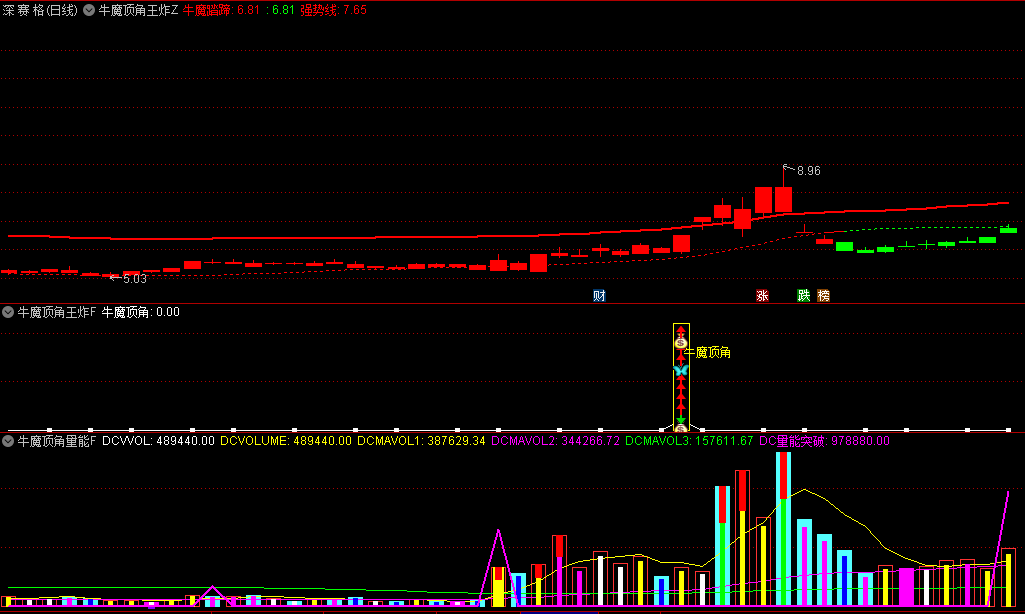Click the red 牛魔踏蹄: 6.81 value

(x=221, y=10)
